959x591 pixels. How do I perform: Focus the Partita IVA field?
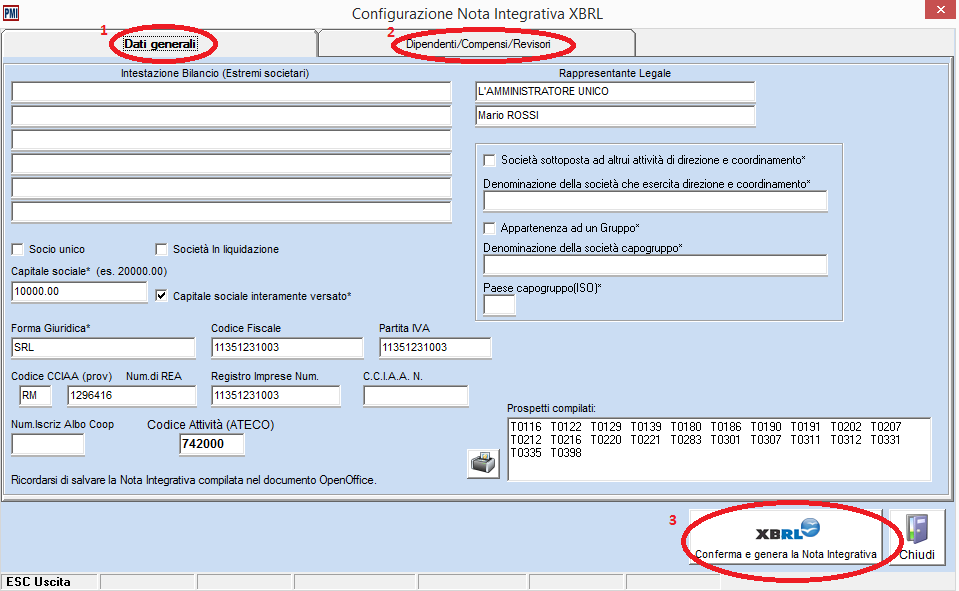coord(435,348)
